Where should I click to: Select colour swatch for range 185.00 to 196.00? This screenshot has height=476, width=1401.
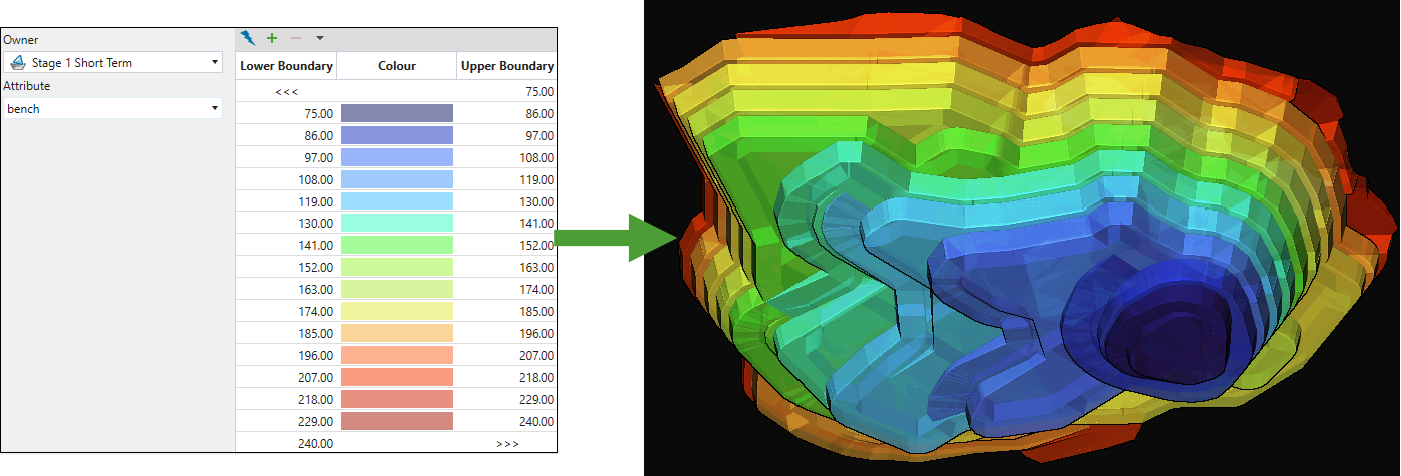point(397,333)
